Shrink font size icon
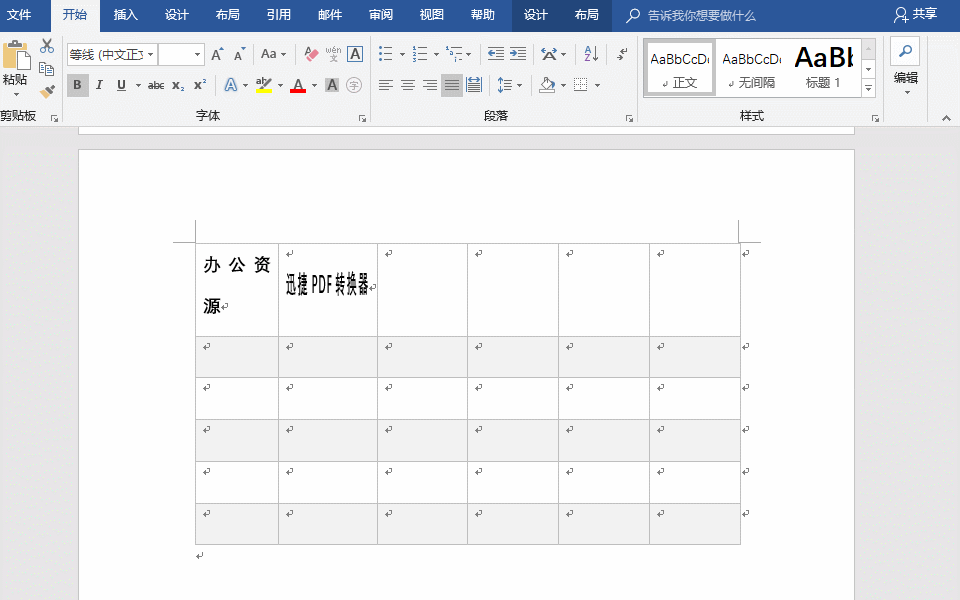Image resolution: width=960 pixels, height=600 pixels. [x=239, y=54]
